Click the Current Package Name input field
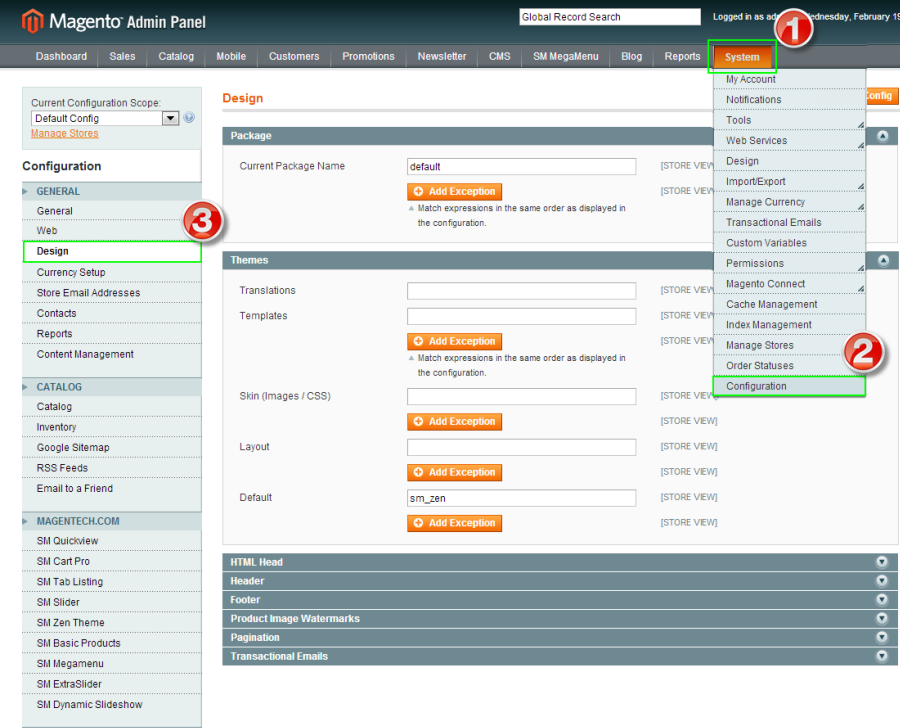 [521, 166]
